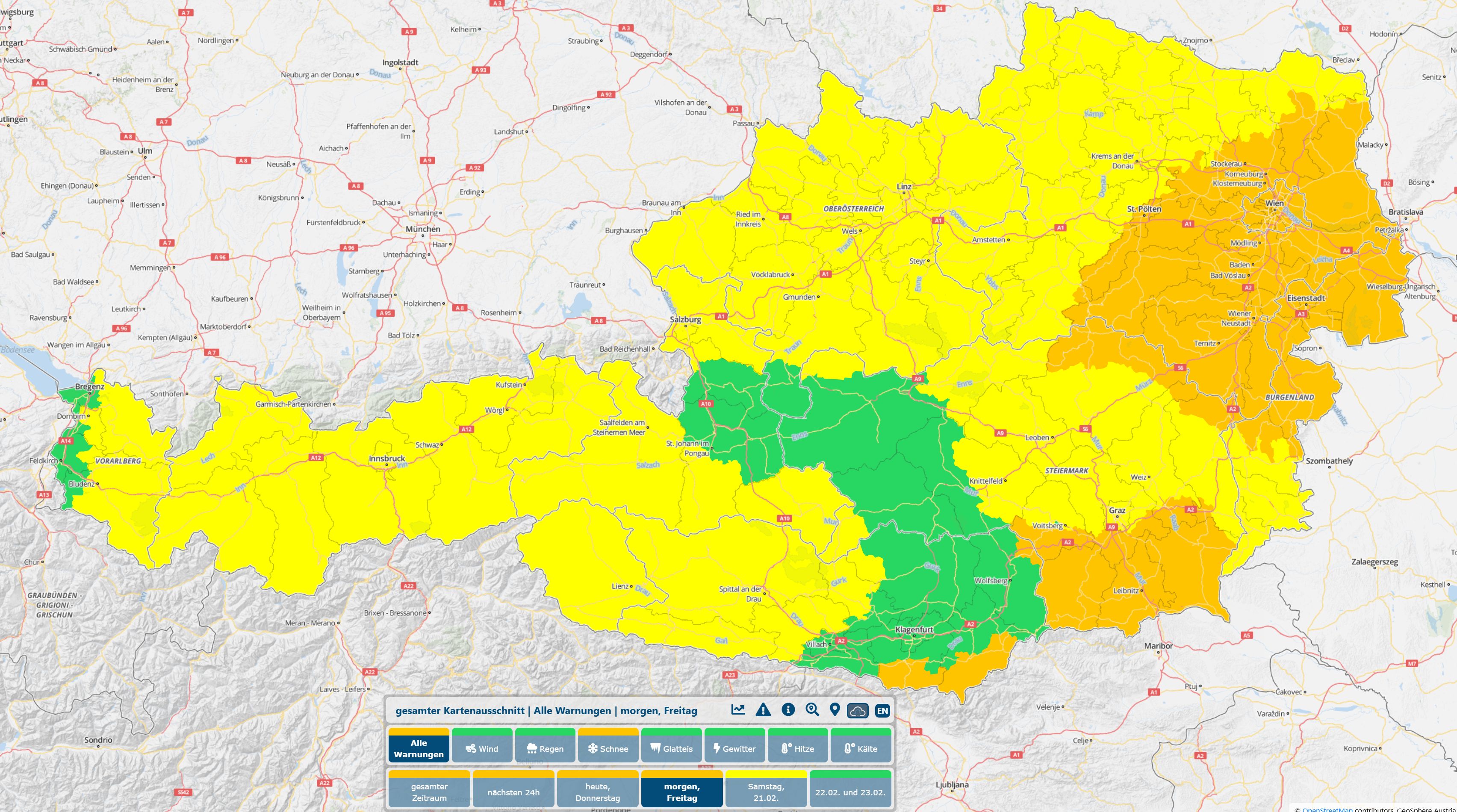Switch to heute, Donnerstag
1457x812 pixels.
coord(597,791)
